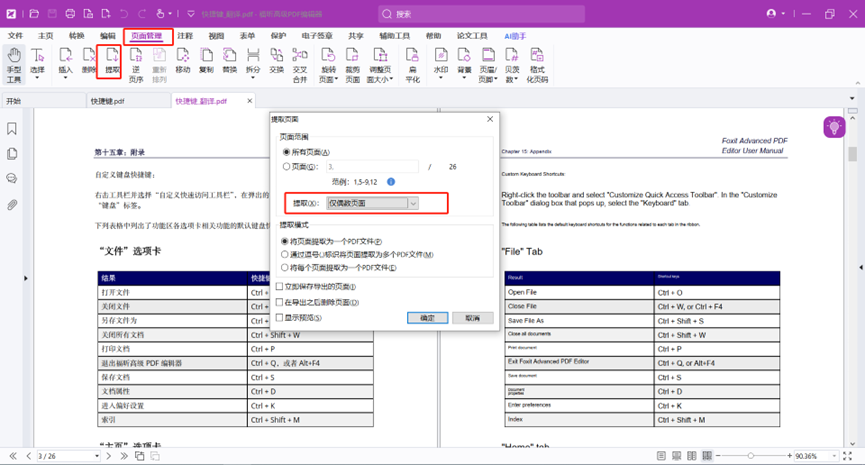Select the 所有页面 all pages radio button
Viewport: 865px width, 465px height.
(x=286, y=152)
